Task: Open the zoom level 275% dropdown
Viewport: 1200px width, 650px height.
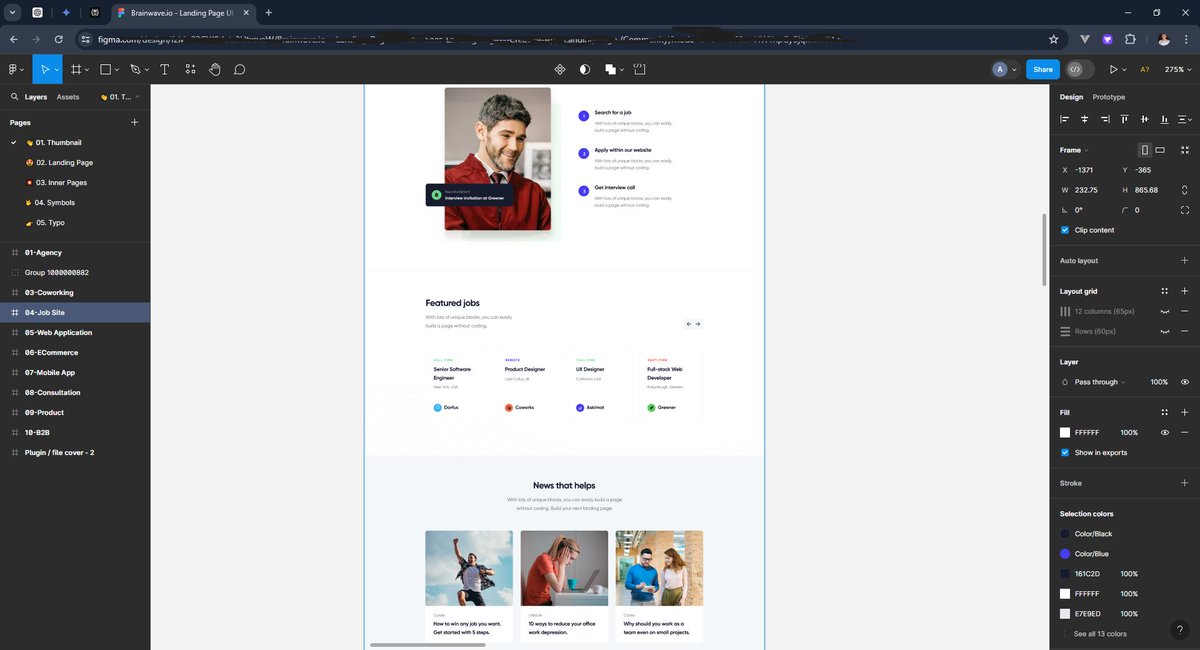Action: tap(1177, 69)
